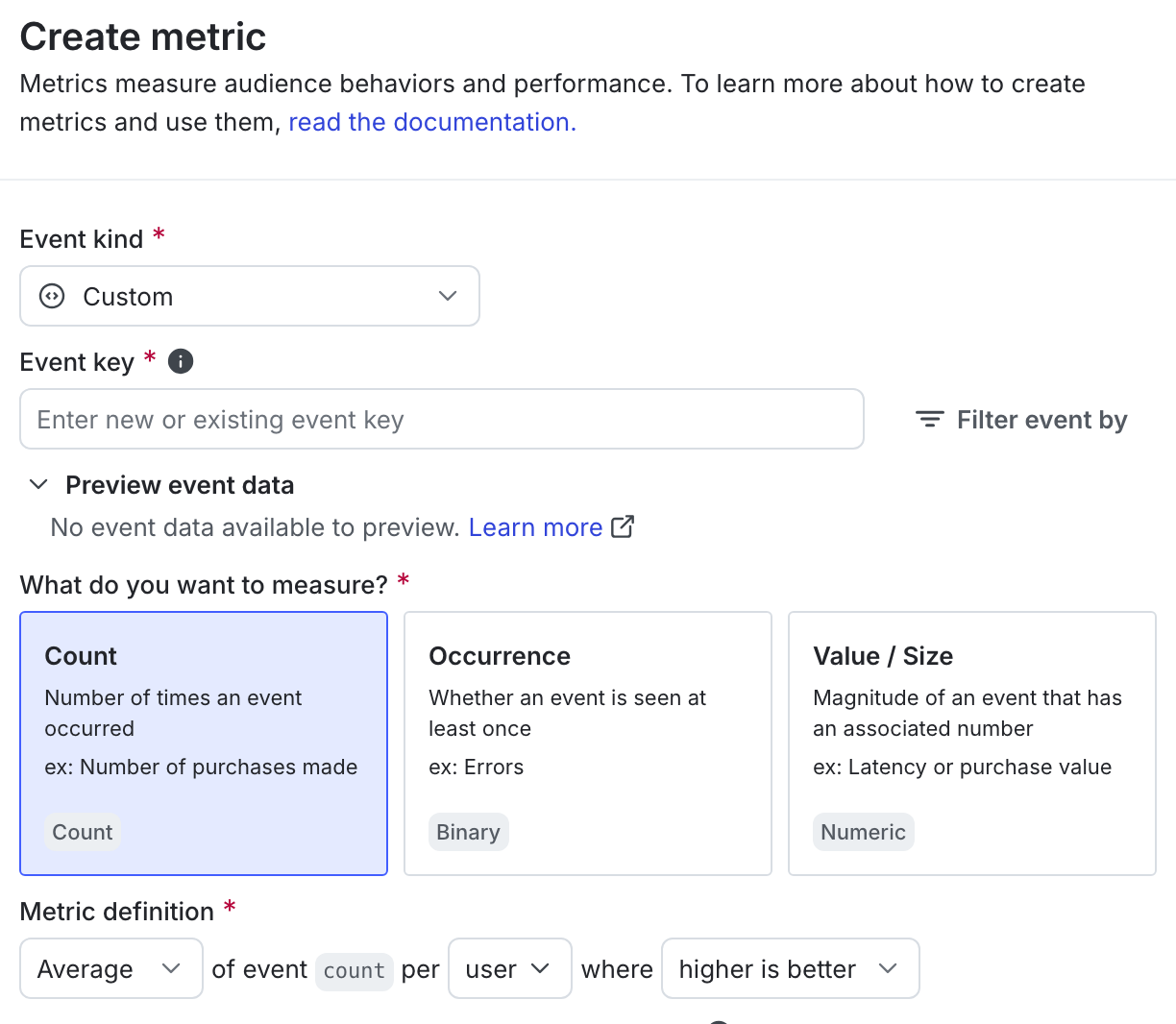
Task: Click the info icon beside Event key
Action: 180,361
